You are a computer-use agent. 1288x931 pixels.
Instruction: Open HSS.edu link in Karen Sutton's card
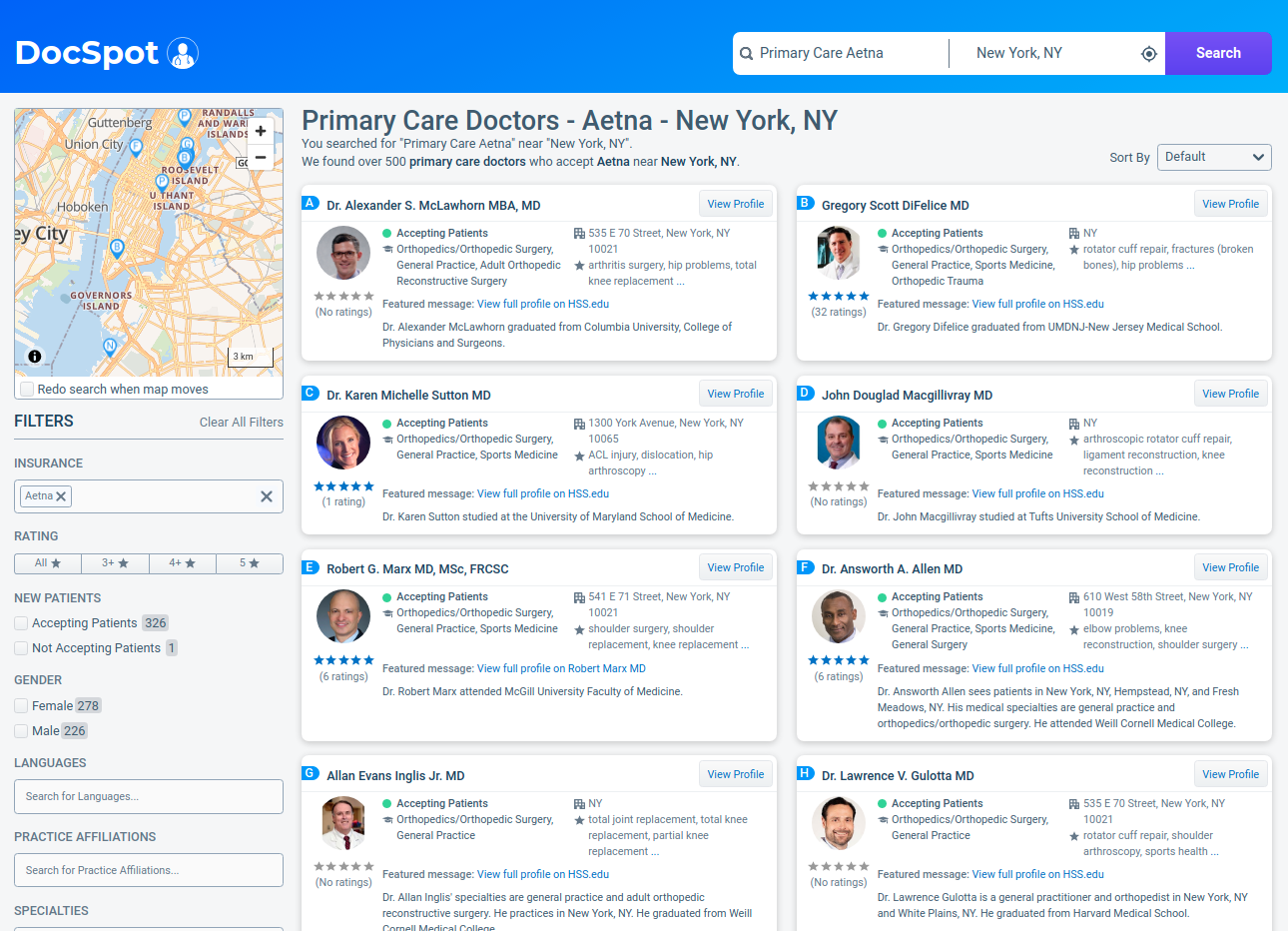tap(543, 493)
